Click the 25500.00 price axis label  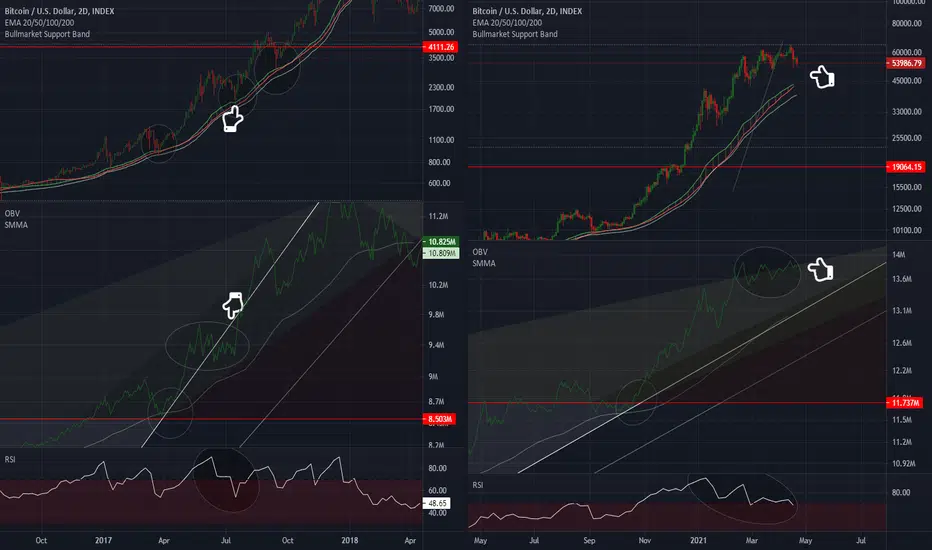point(906,138)
